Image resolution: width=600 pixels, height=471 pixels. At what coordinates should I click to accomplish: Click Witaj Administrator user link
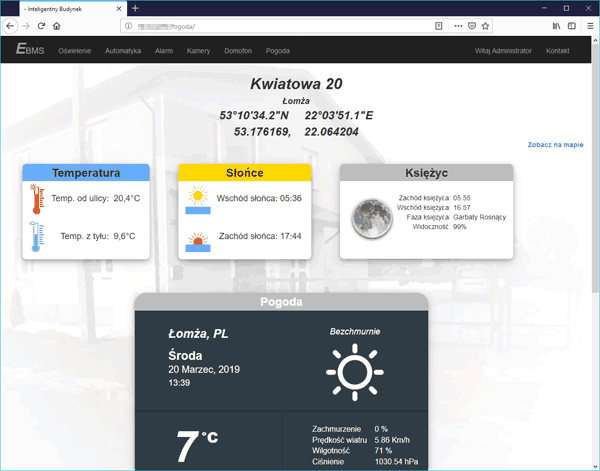(x=503, y=50)
